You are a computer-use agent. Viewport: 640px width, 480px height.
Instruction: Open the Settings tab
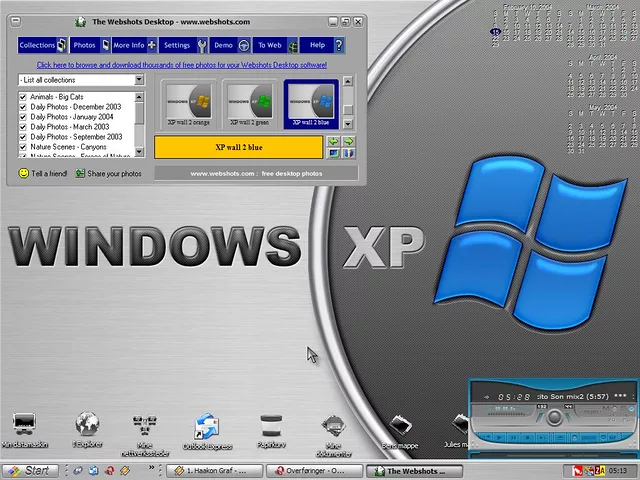pyautogui.click(x=183, y=45)
